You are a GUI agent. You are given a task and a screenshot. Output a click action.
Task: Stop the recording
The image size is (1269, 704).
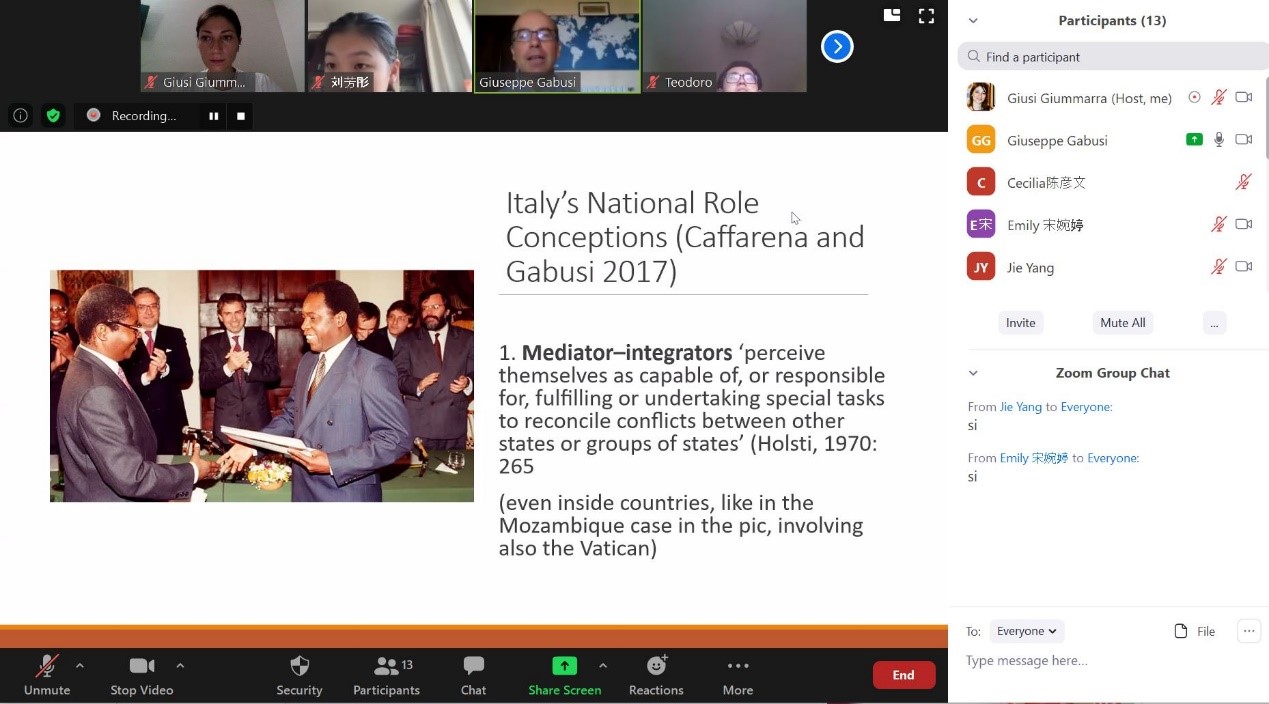pos(241,116)
